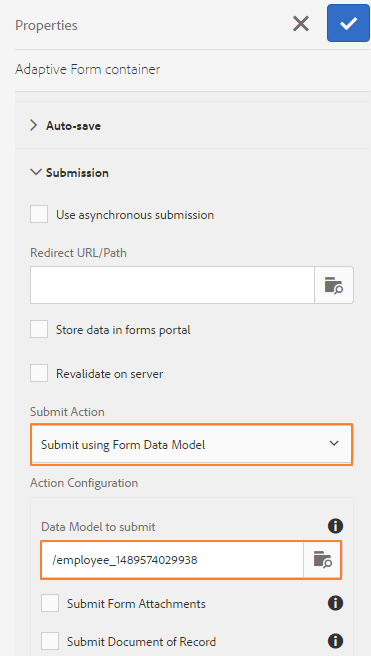Show info for Data Model to submit
Viewport: 371px width, 656px height.
tap(335, 526)
